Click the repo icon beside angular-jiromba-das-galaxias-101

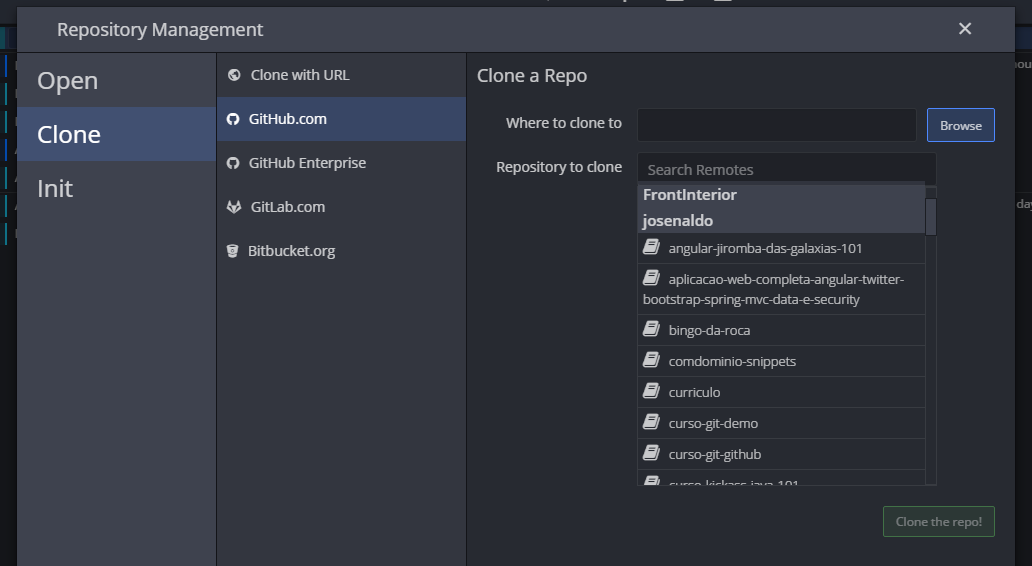click(651, 247)
